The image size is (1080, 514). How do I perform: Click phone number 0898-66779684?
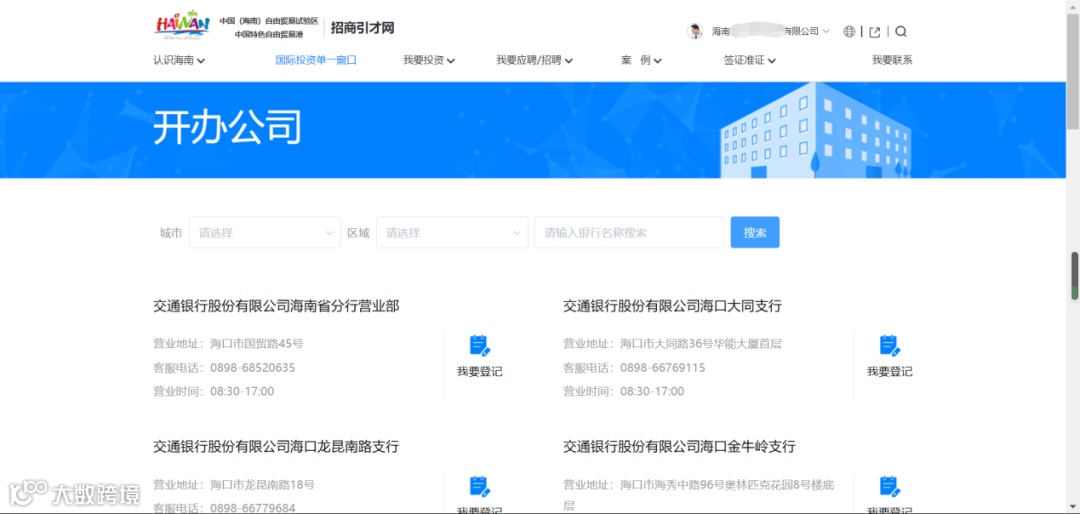point(253,508)
